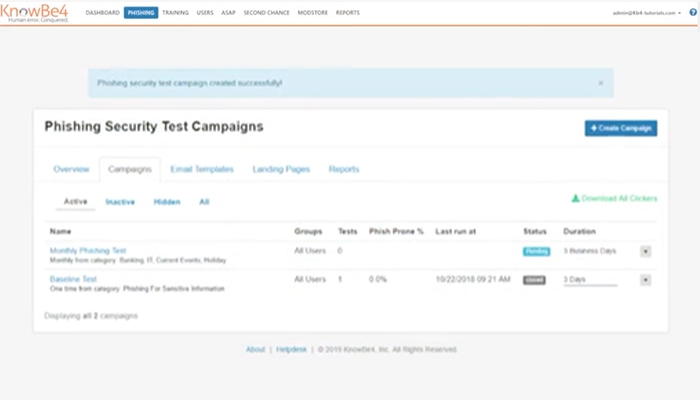700x400 pixels.
Task: Select the All campaigns filter
Action: pos(204,202)
